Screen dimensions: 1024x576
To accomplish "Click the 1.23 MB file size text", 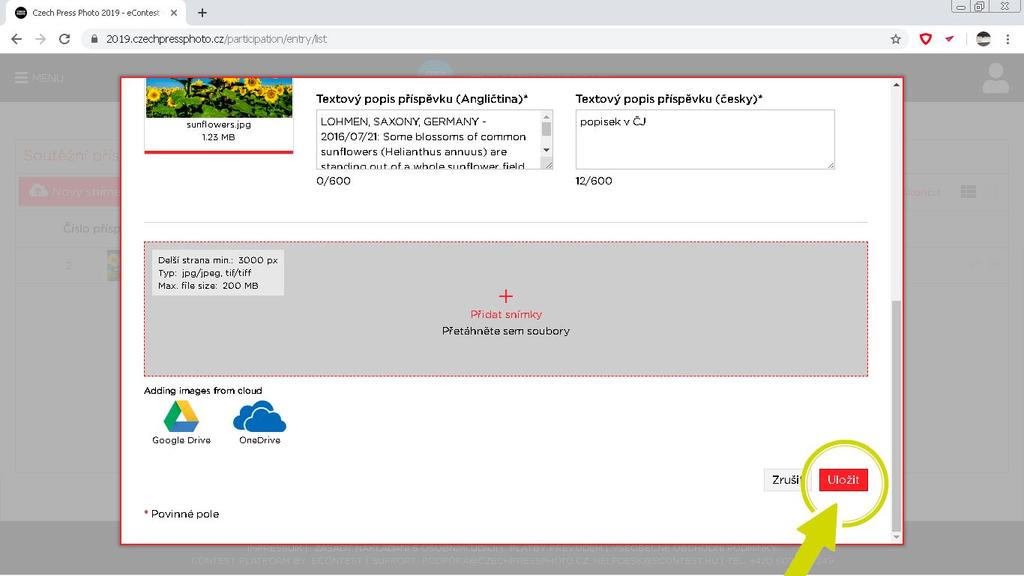I will click(219, 137).
